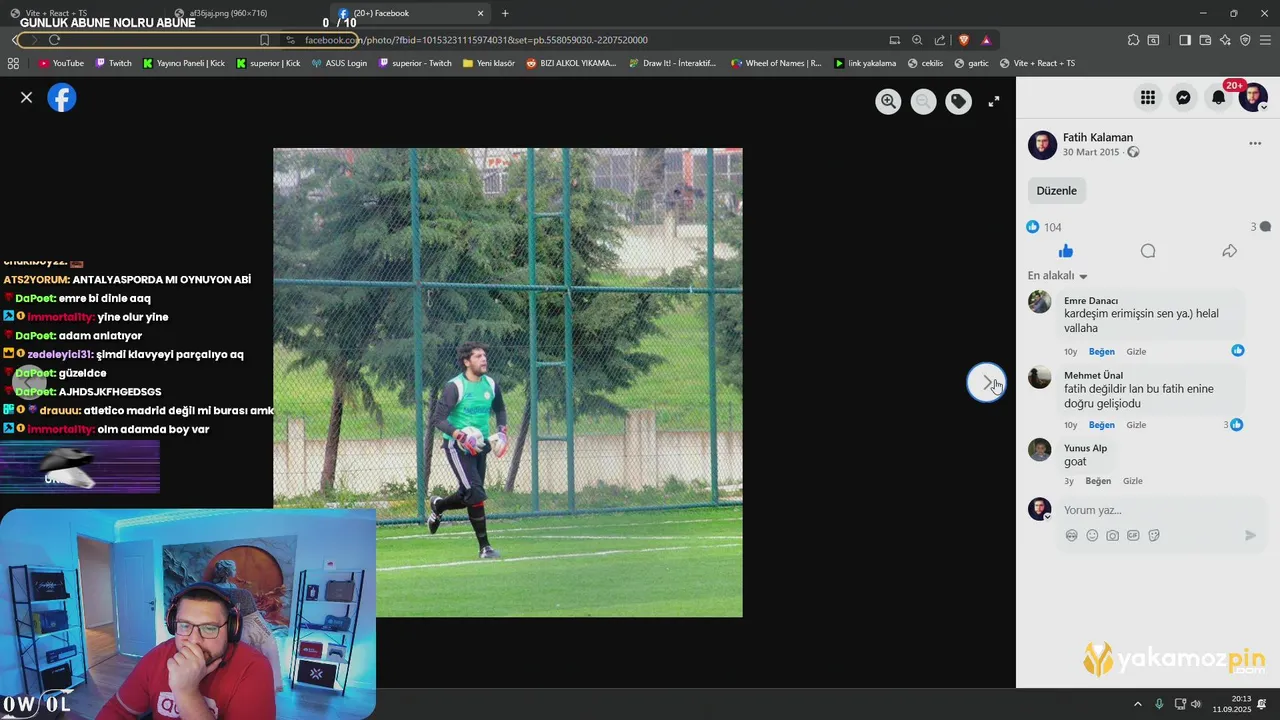The width and height of the screenshot is (1280, 720).
Task: Open browser extensions puzzle icon
Action: click(1133, 40)
